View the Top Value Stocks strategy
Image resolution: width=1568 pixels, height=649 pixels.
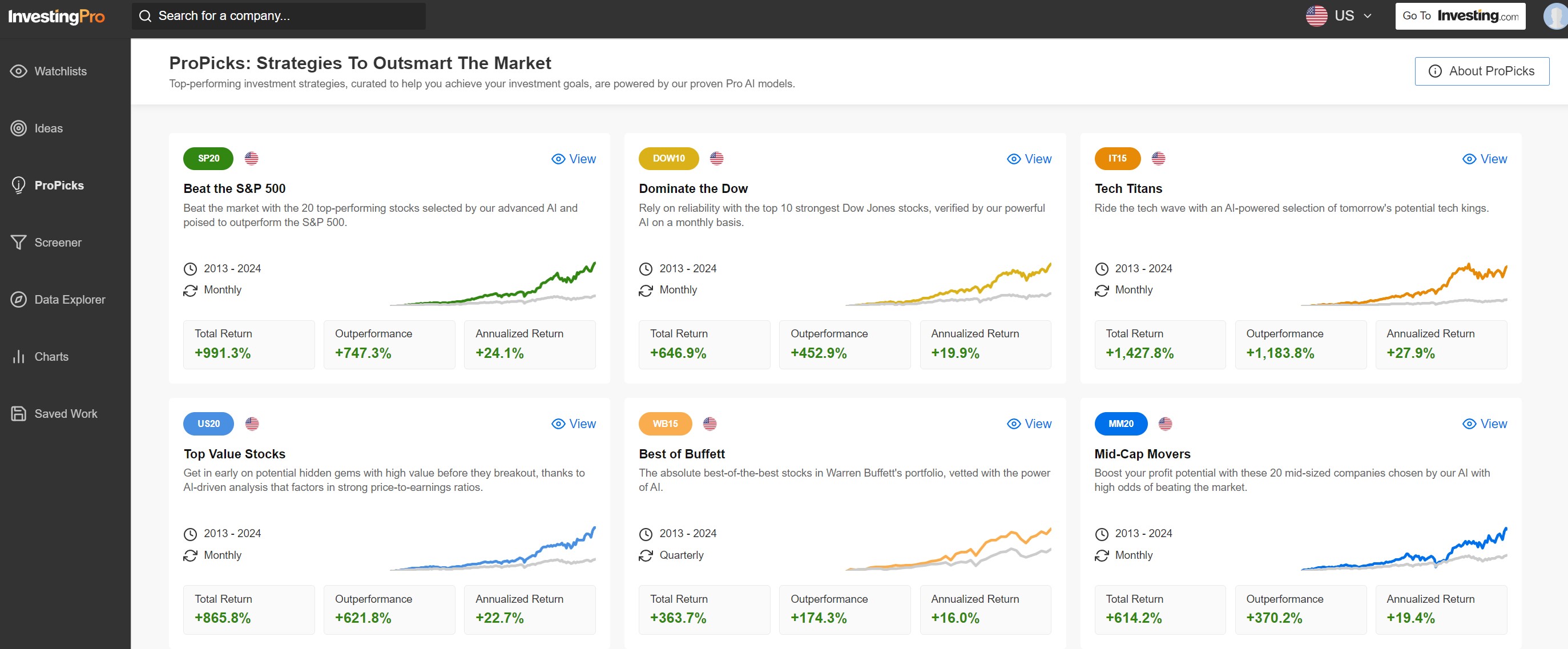pos(574,424)
